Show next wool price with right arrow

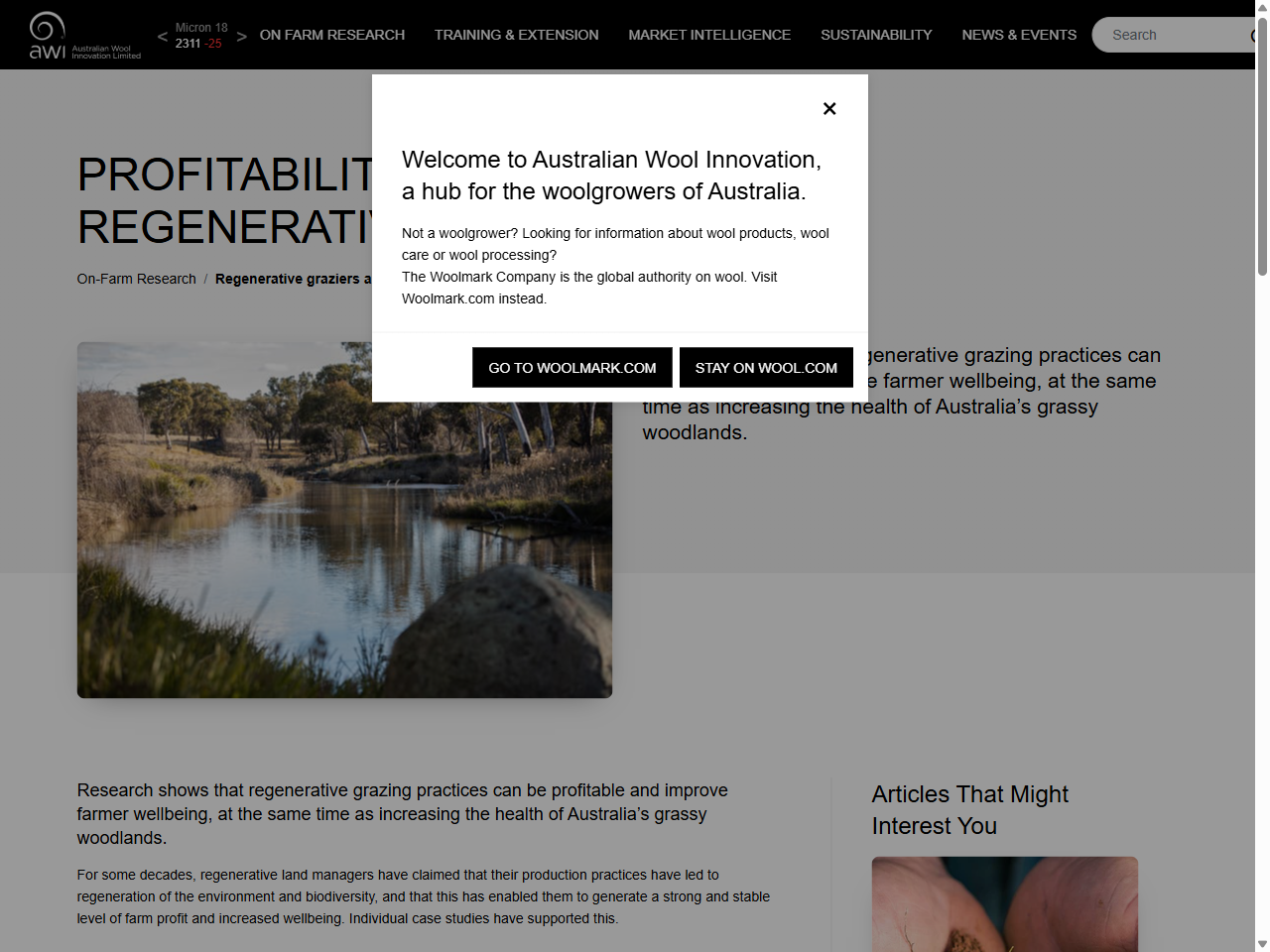(242, 37)
